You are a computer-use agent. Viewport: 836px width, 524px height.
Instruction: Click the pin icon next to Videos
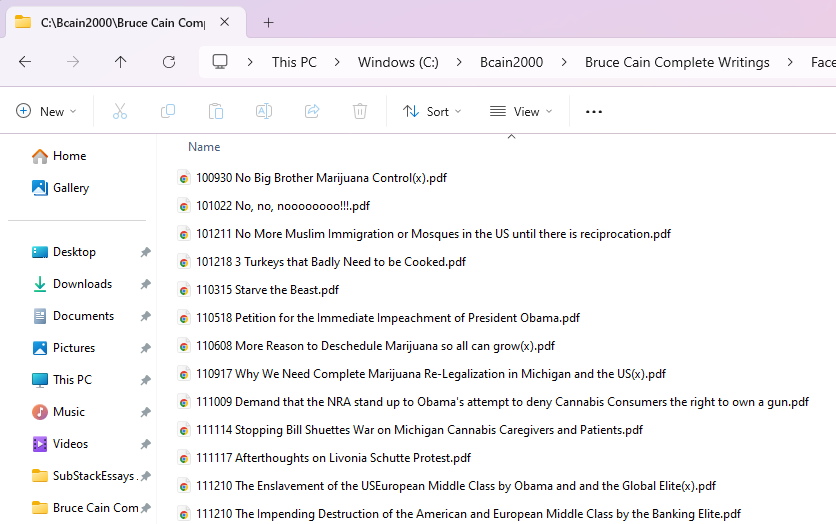146,444
